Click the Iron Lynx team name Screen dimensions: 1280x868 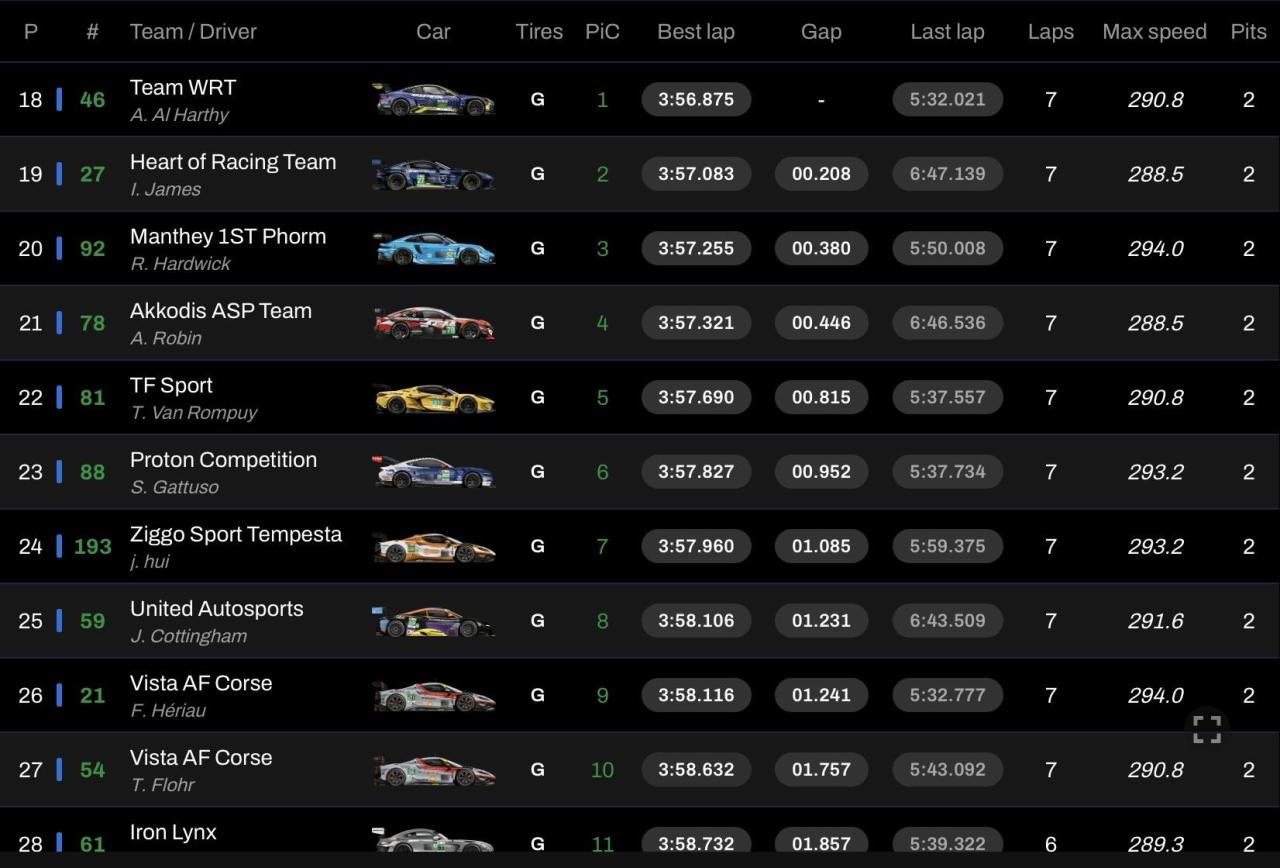pyautogui.click(x=173, y=832)
